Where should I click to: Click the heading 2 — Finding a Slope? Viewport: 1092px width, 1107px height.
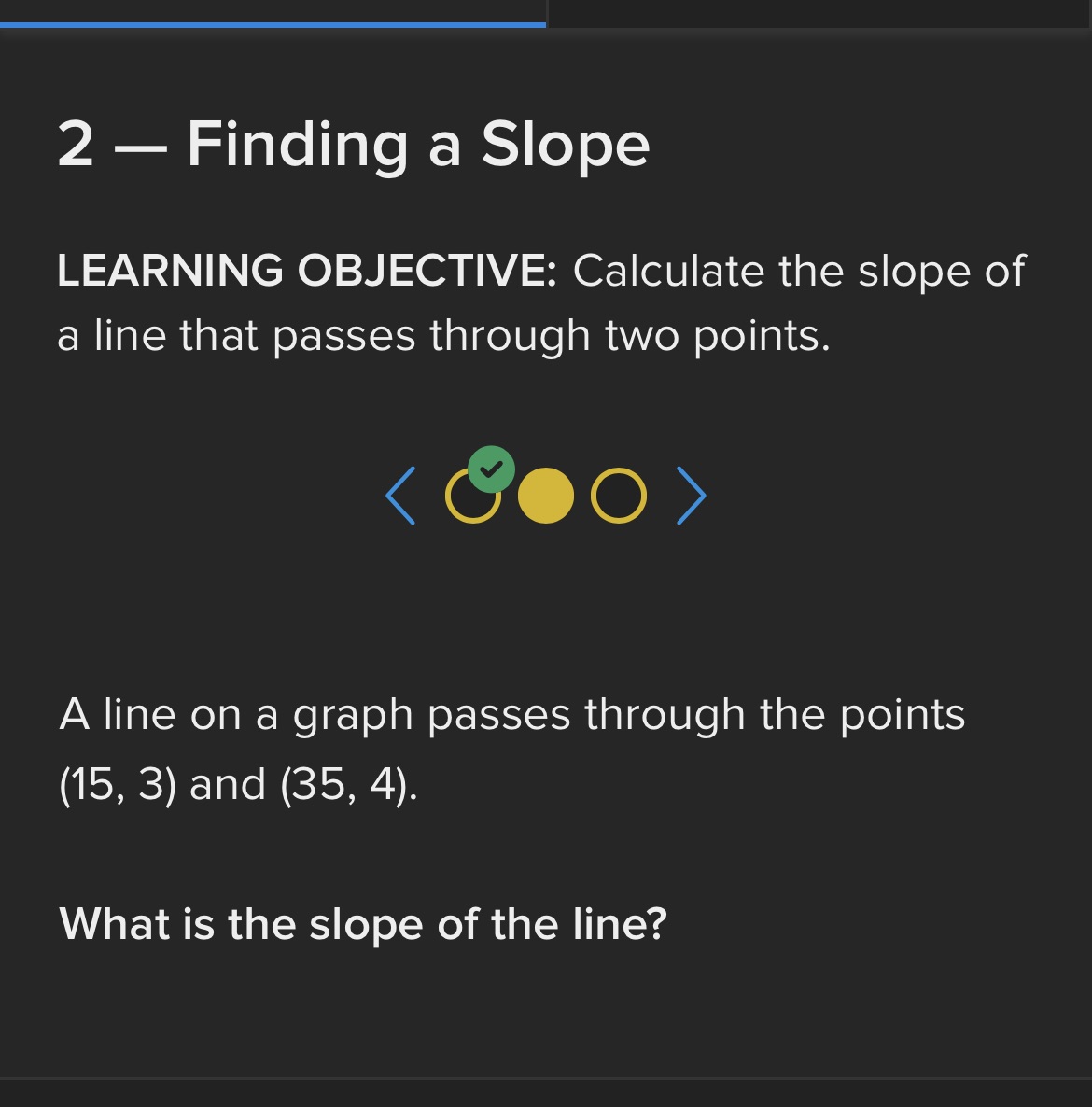pyautogui.click(x=353, y=145)
